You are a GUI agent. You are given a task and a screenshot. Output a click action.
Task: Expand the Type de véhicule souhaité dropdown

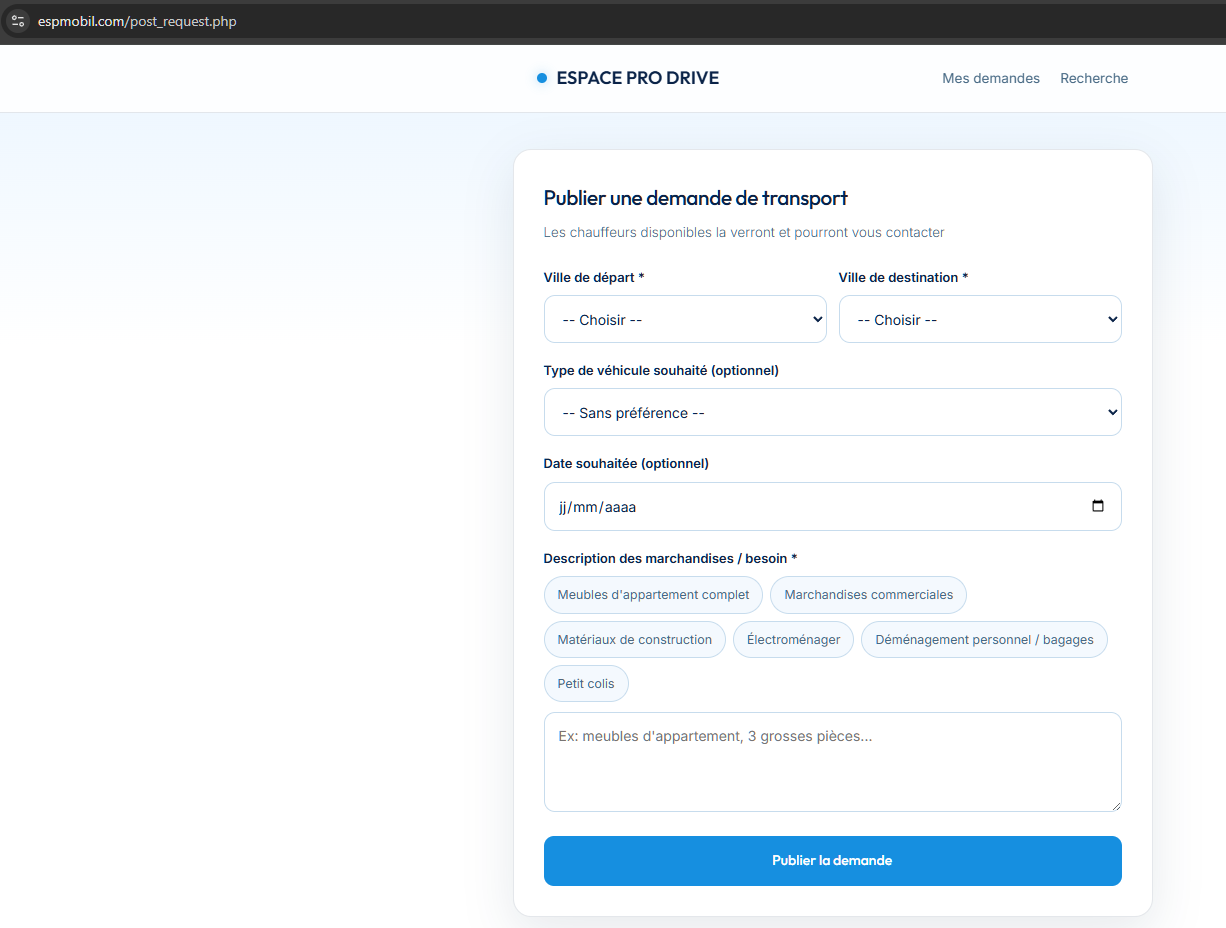pyautogui.click(x=832, y=412)
